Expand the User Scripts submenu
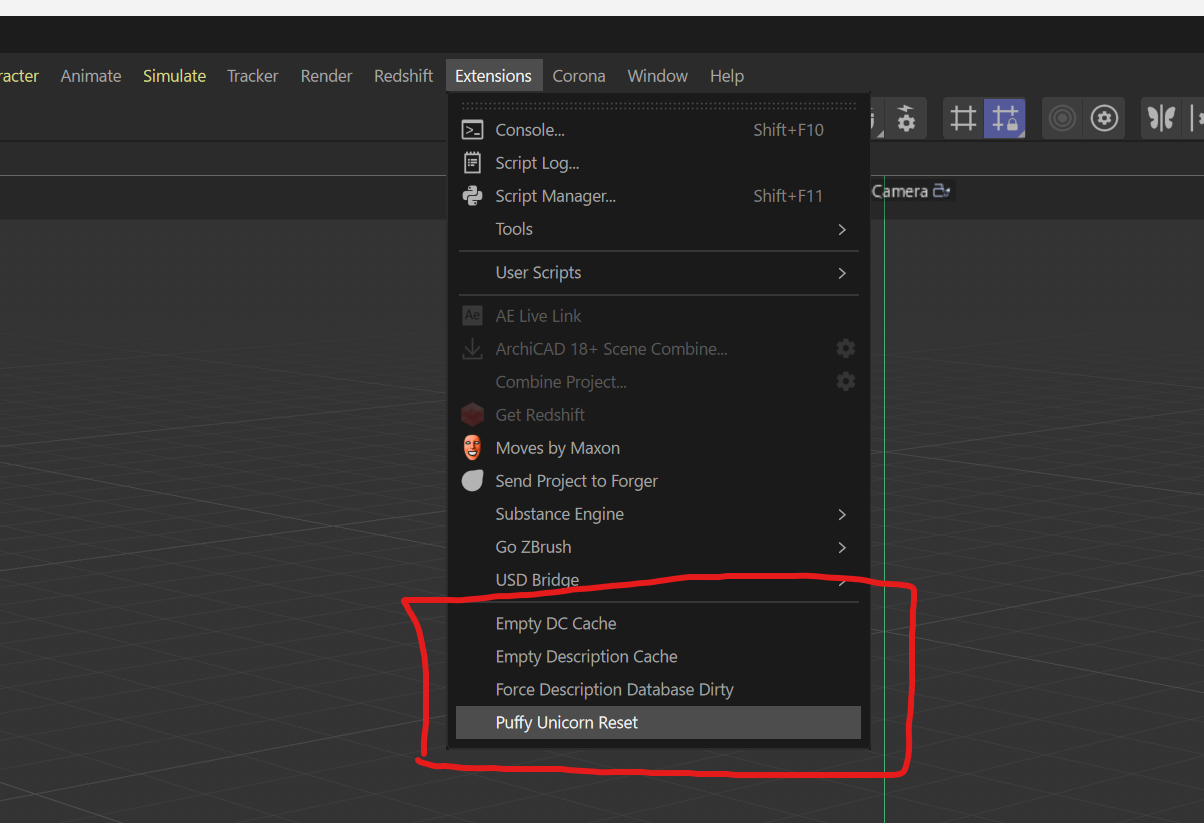Viewport: 1204px width, 823px height. click(x=658, y=273)
